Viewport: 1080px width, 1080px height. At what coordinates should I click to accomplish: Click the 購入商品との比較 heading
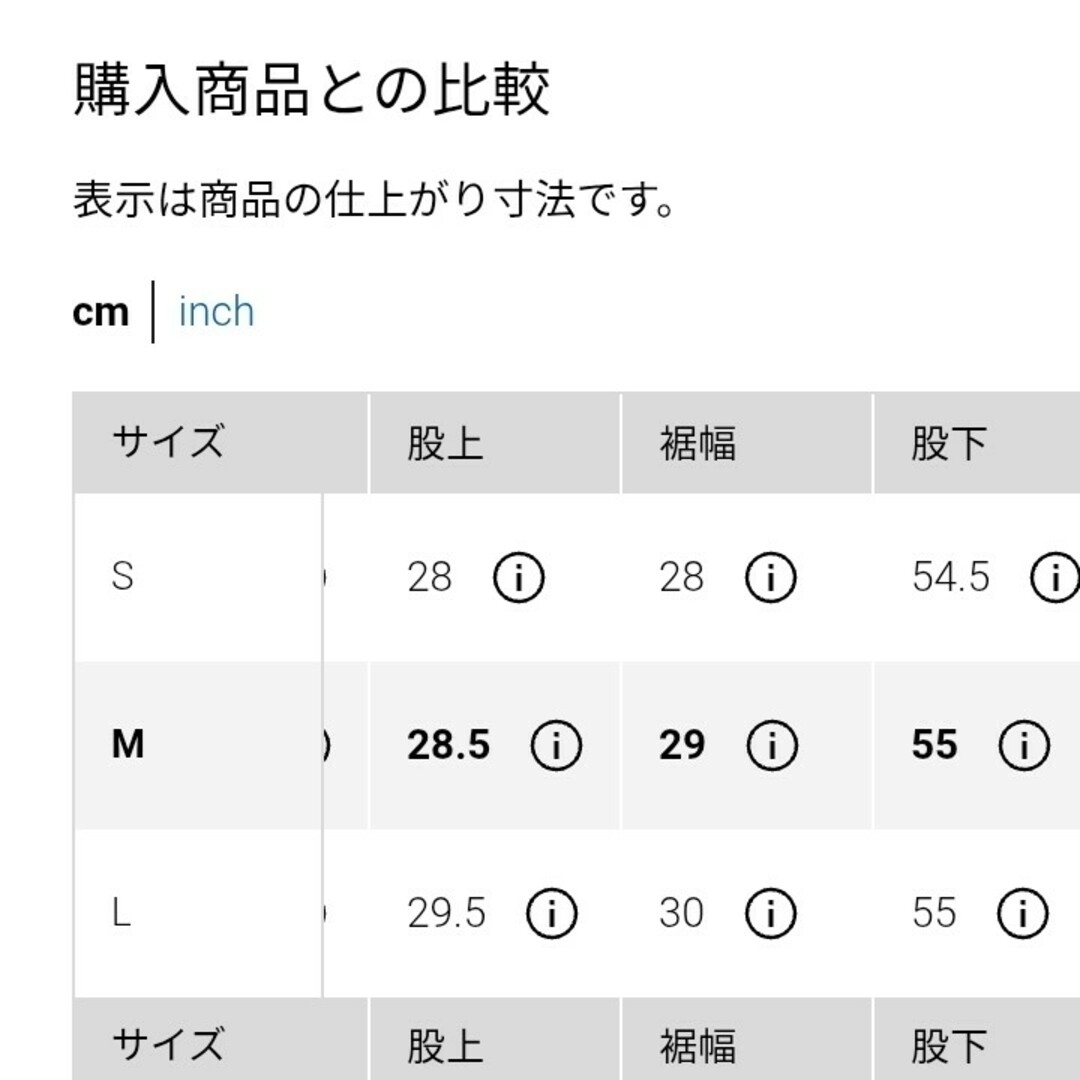[311, 90]
